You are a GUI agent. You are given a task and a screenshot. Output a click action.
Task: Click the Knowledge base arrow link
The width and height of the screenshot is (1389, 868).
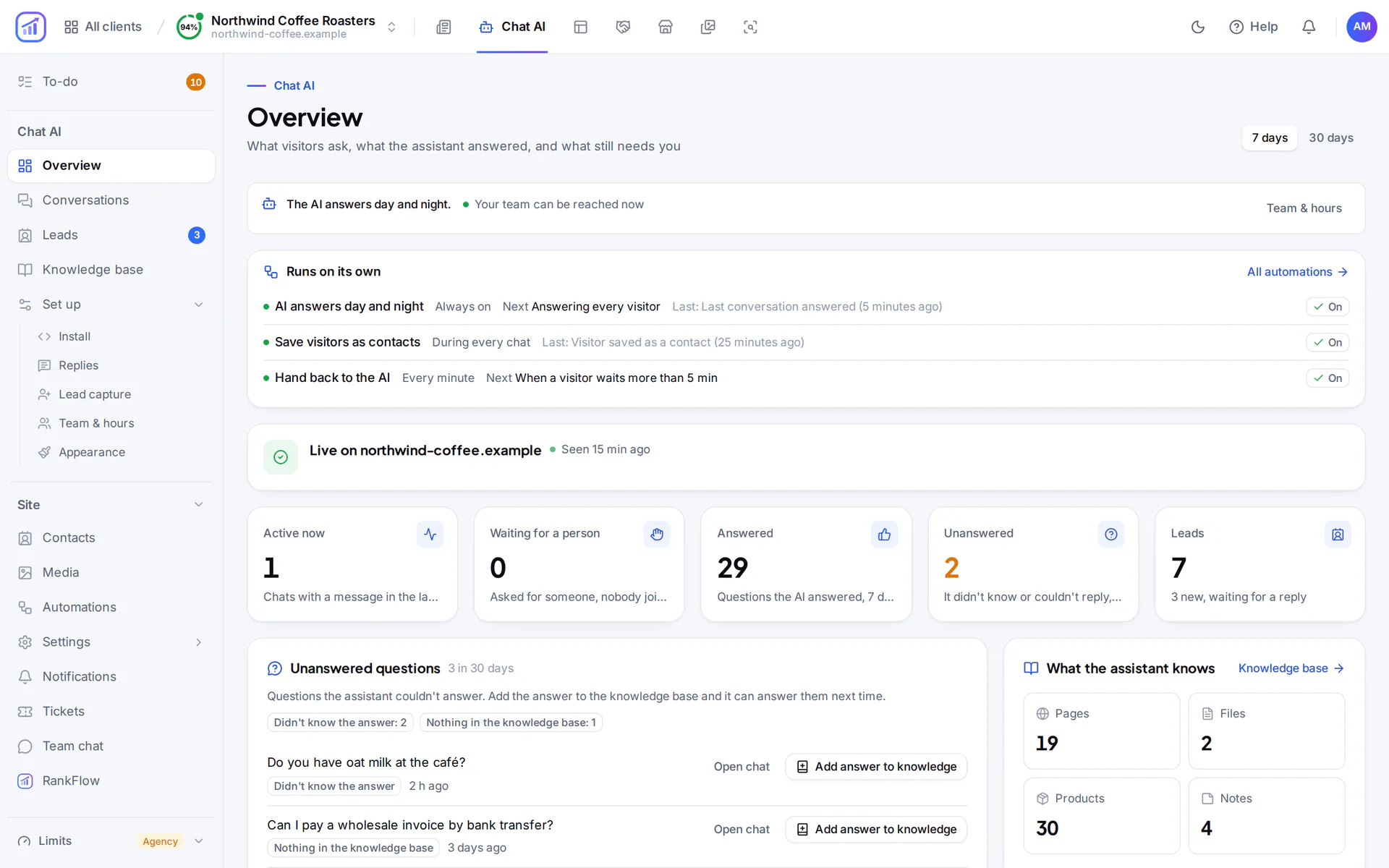pyautogui.click(x=1291, y=668)
